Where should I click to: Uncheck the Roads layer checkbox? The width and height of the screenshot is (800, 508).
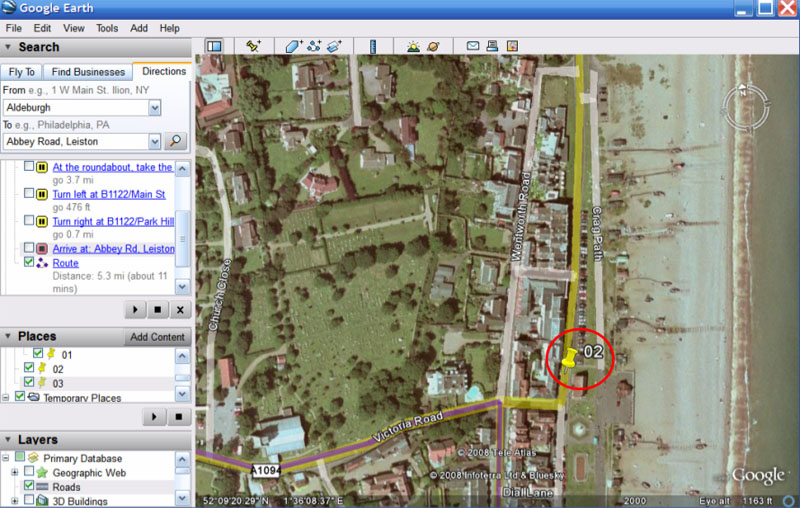click(x=29, y=485)
